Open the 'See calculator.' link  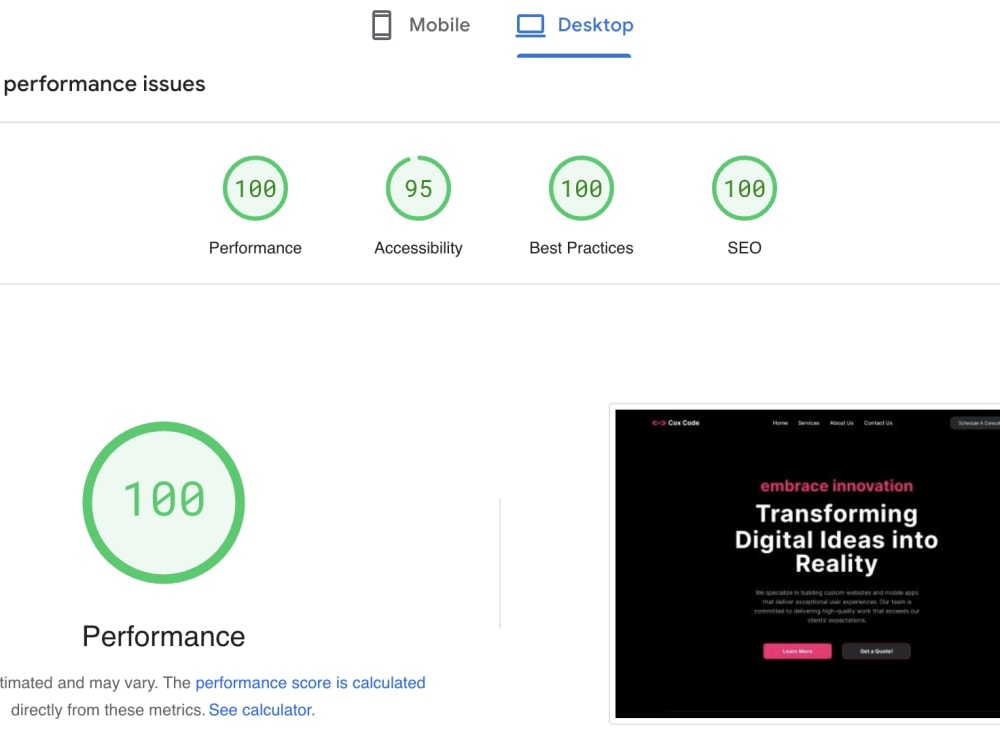click(x=262, y=710)
